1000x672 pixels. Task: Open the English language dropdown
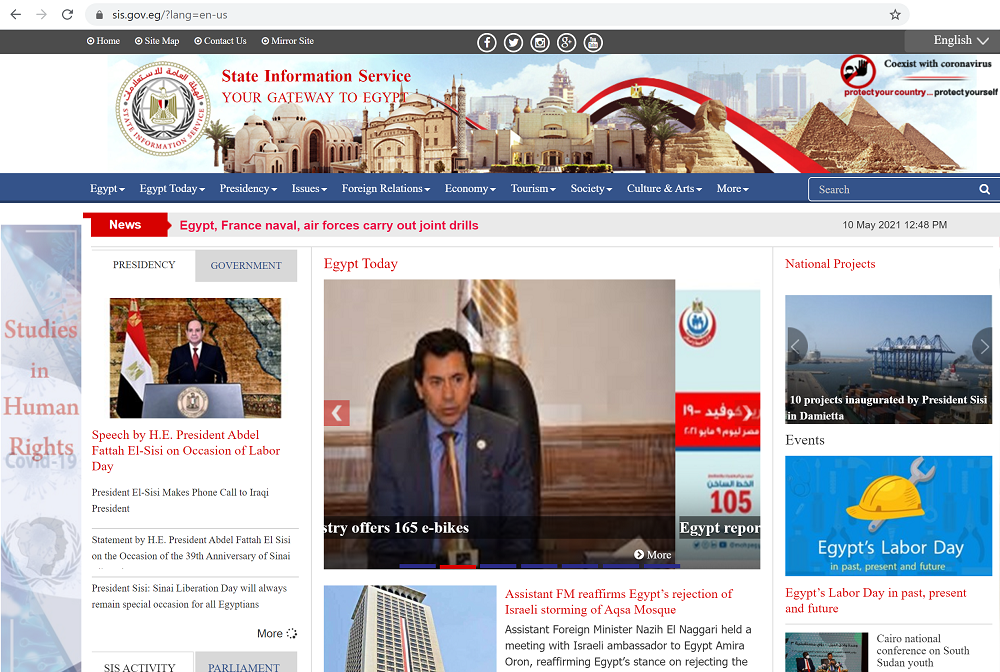point(960,40)
